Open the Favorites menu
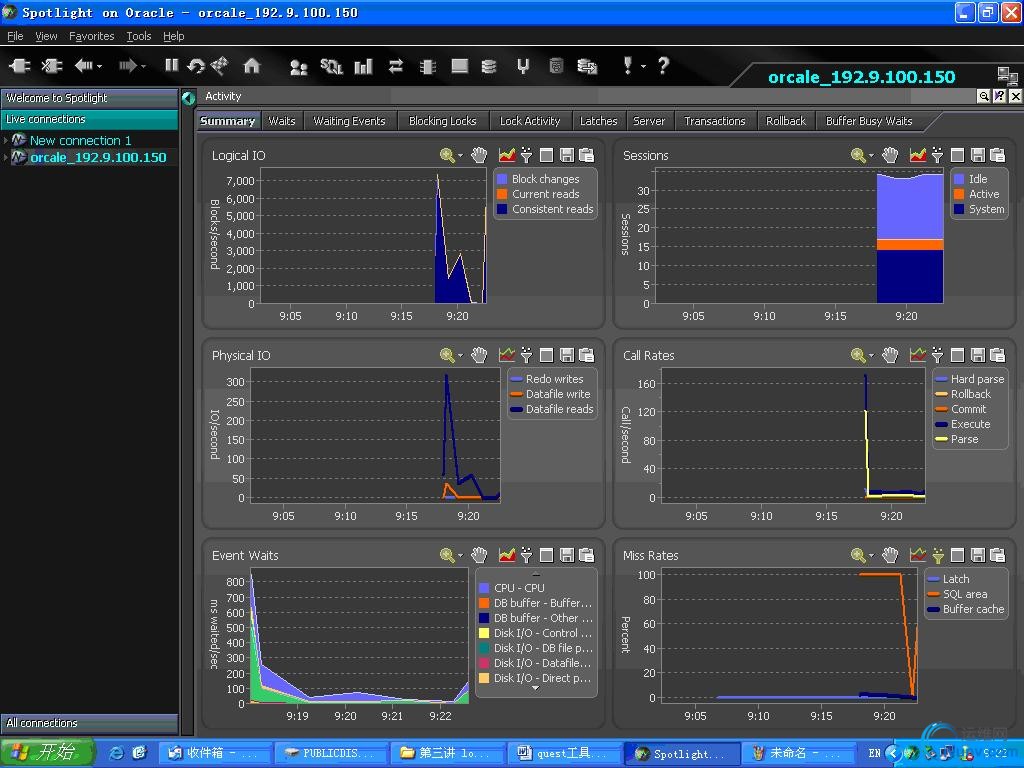Viewport: 1024px width, 768px height. pyautogui.click(x=91, y=36)
